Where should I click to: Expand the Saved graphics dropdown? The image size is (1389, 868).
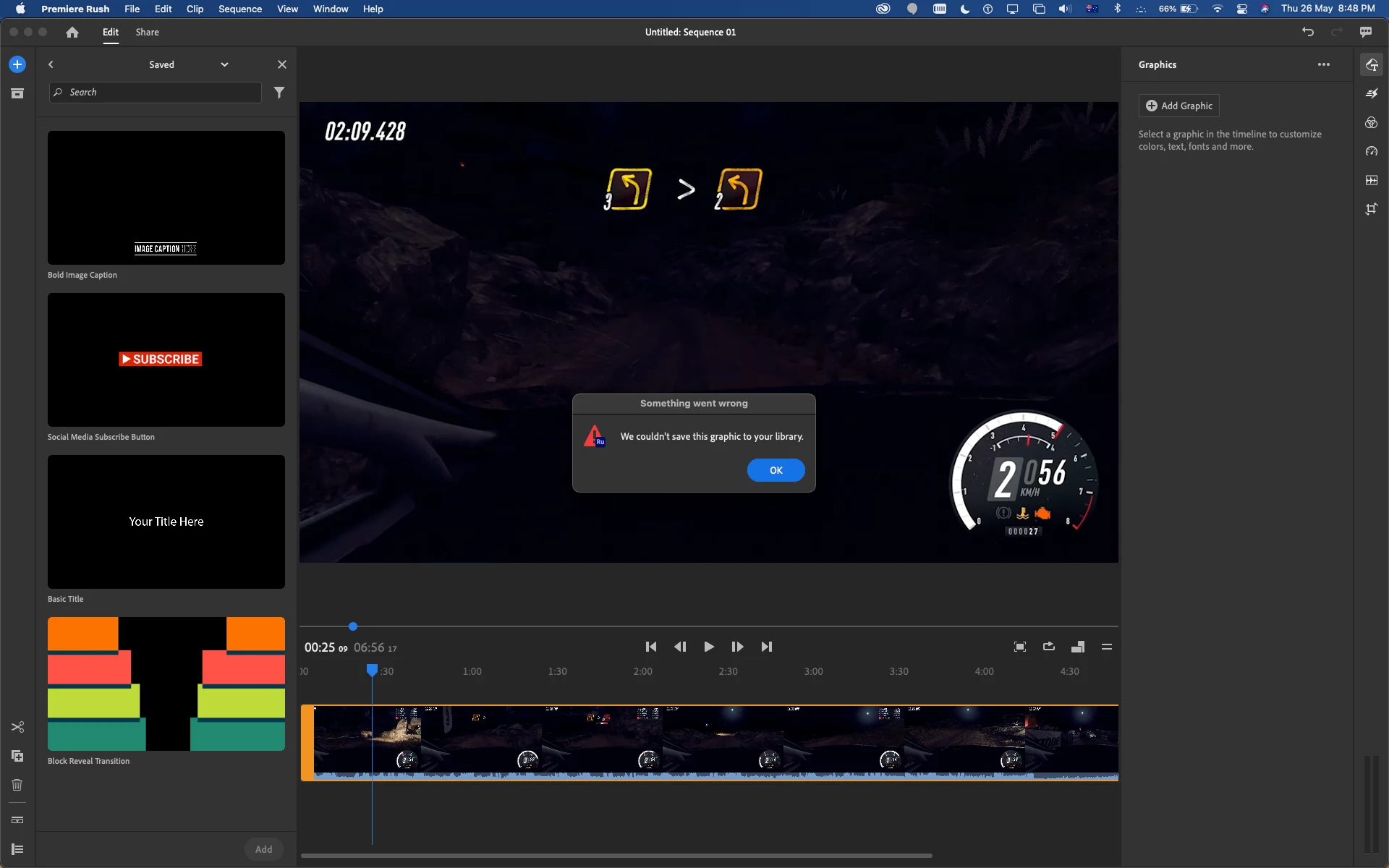click(224, 64)
